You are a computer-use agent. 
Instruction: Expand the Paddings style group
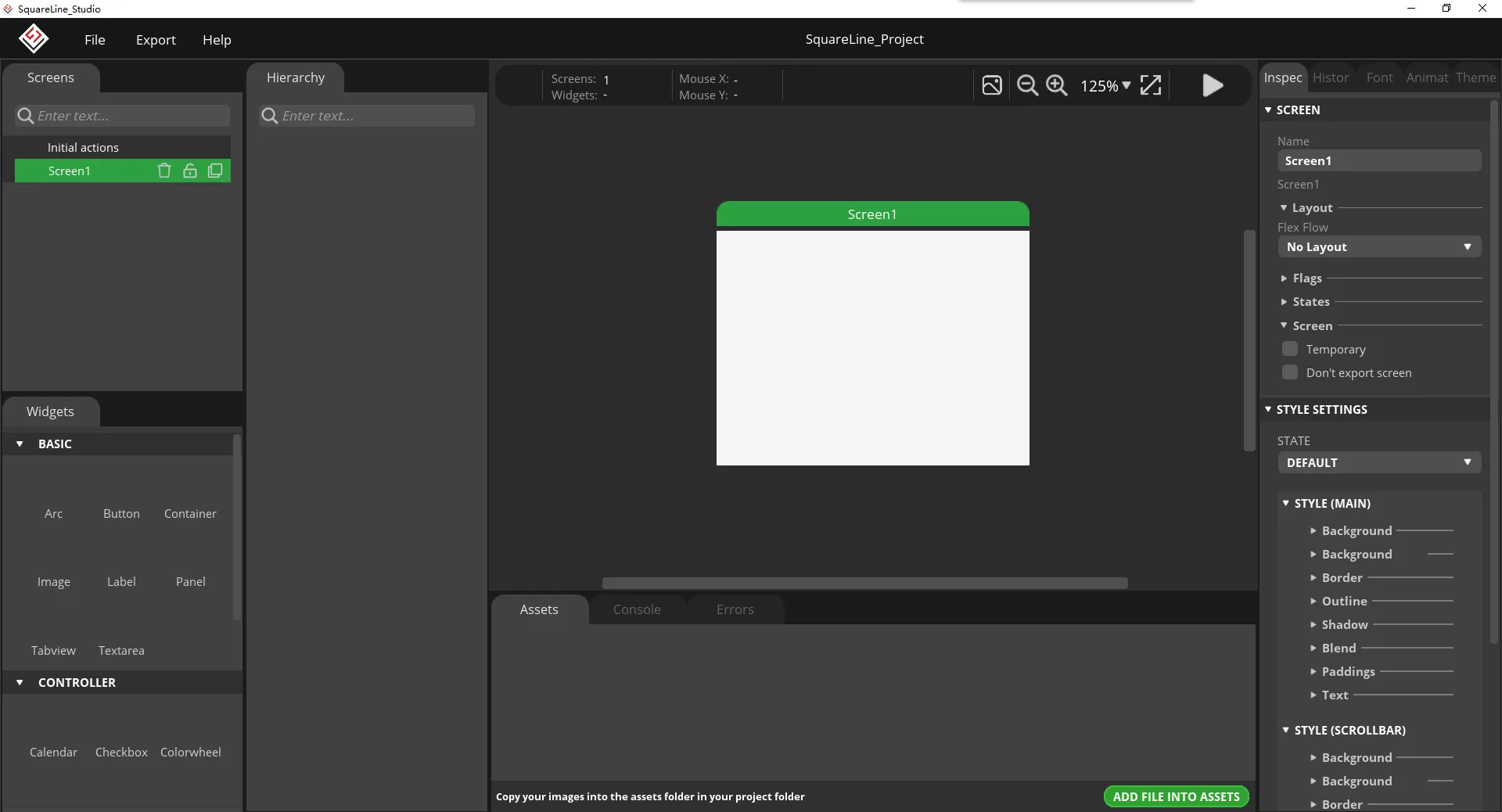pyautogui.click(x=1313, y=671)
